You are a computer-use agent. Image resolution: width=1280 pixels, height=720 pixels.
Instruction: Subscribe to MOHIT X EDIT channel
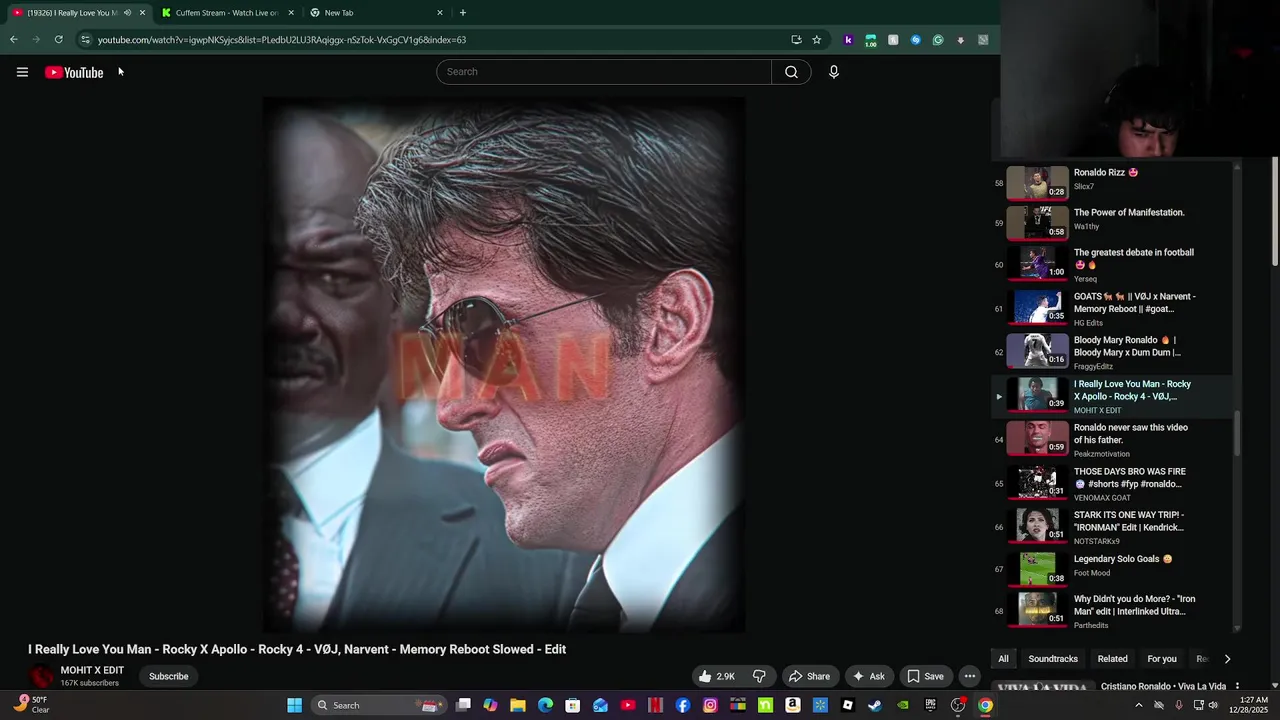(169, 676)
